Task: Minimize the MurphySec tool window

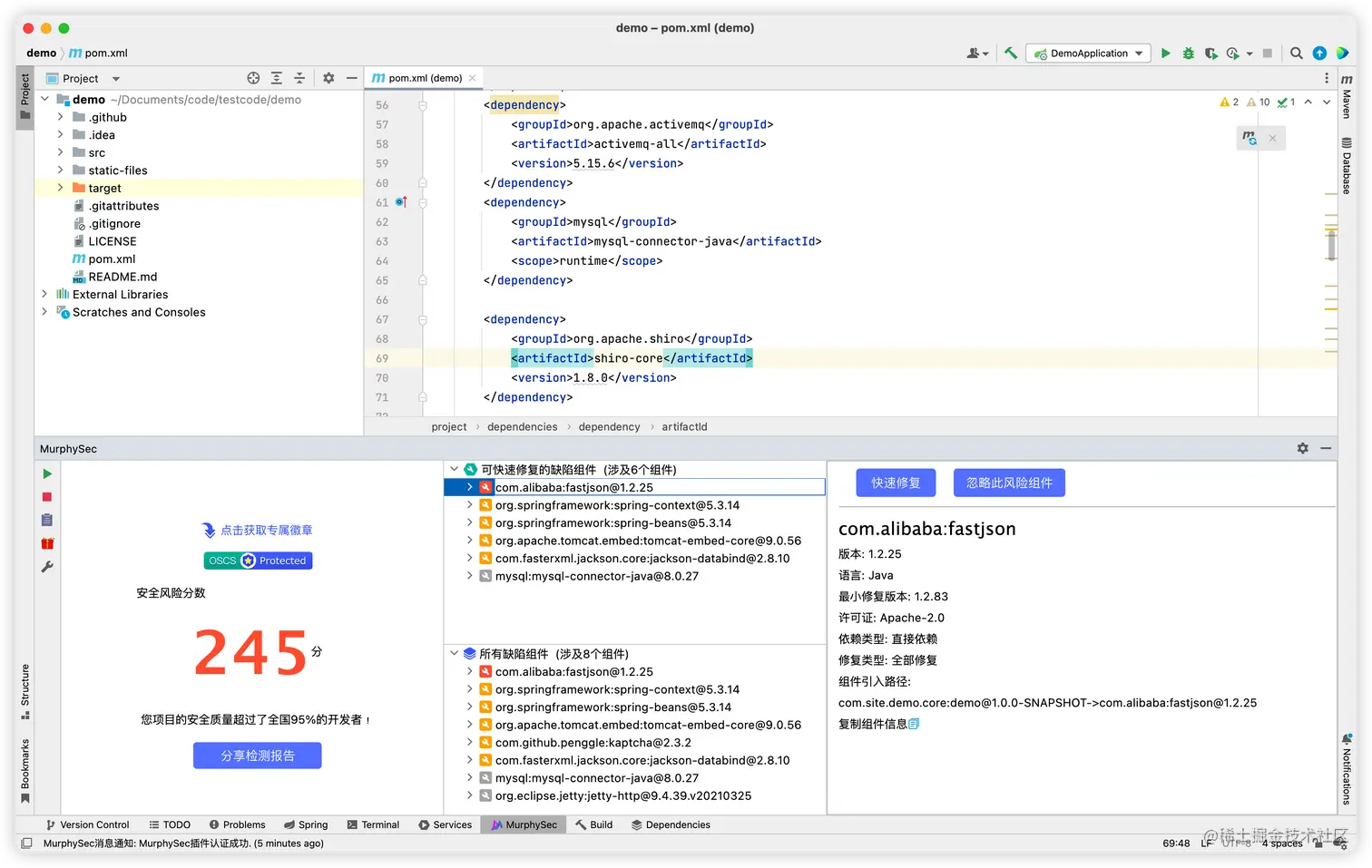Action: point(1326,448)
